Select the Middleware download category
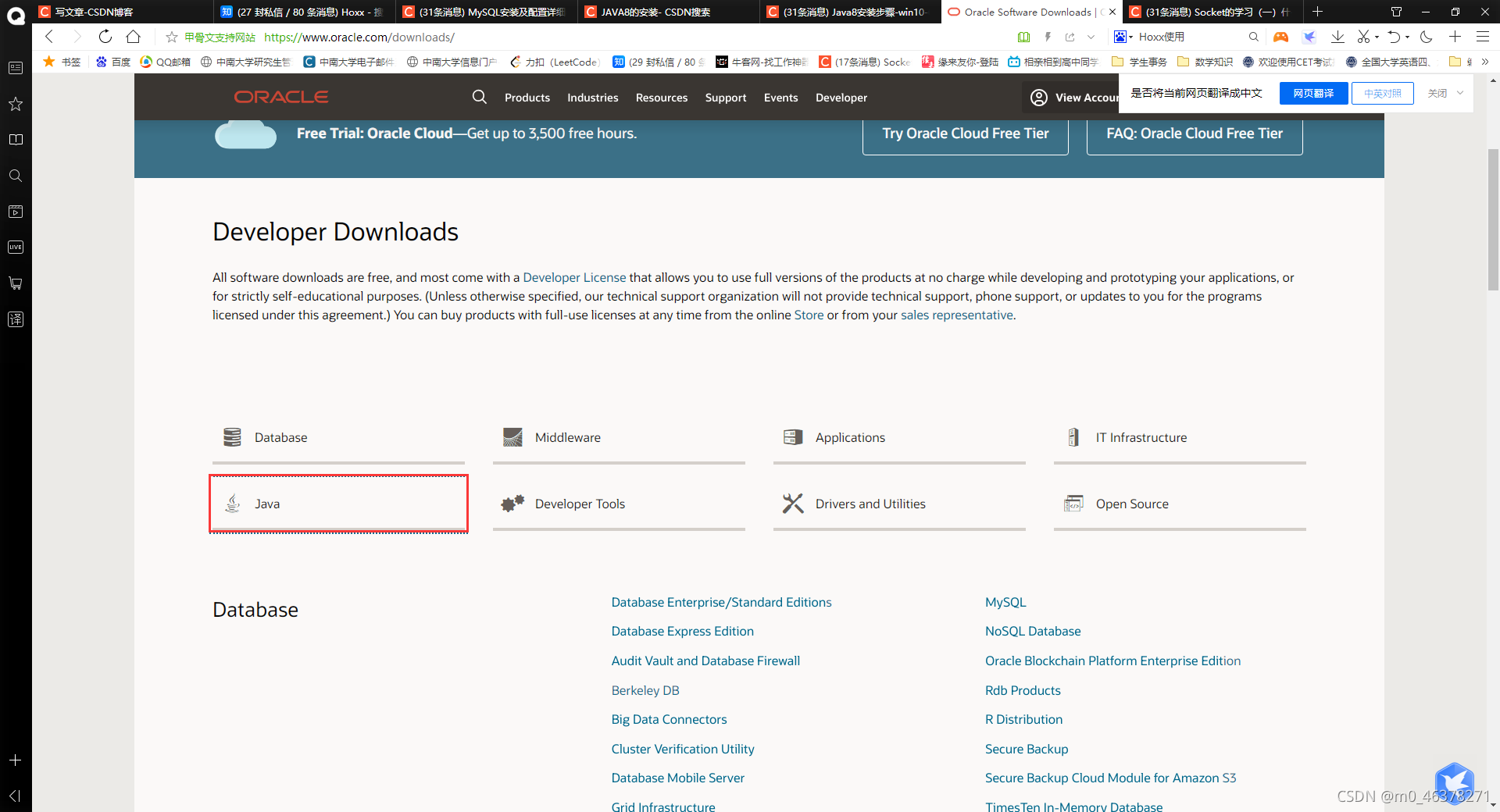The height and width of the screenshot is (812, 1500). [x=619, y=437]
